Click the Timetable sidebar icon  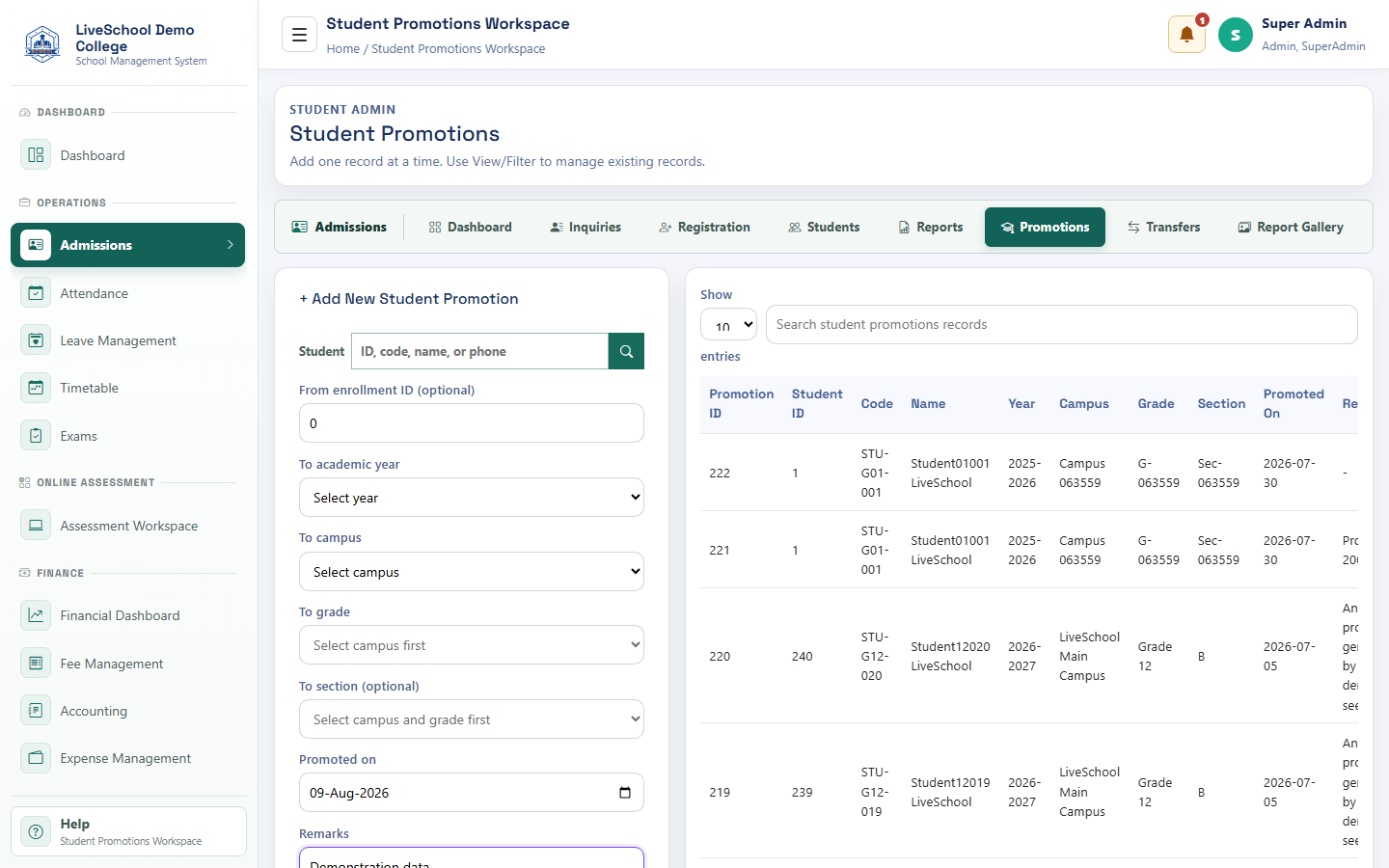[36, 388]
